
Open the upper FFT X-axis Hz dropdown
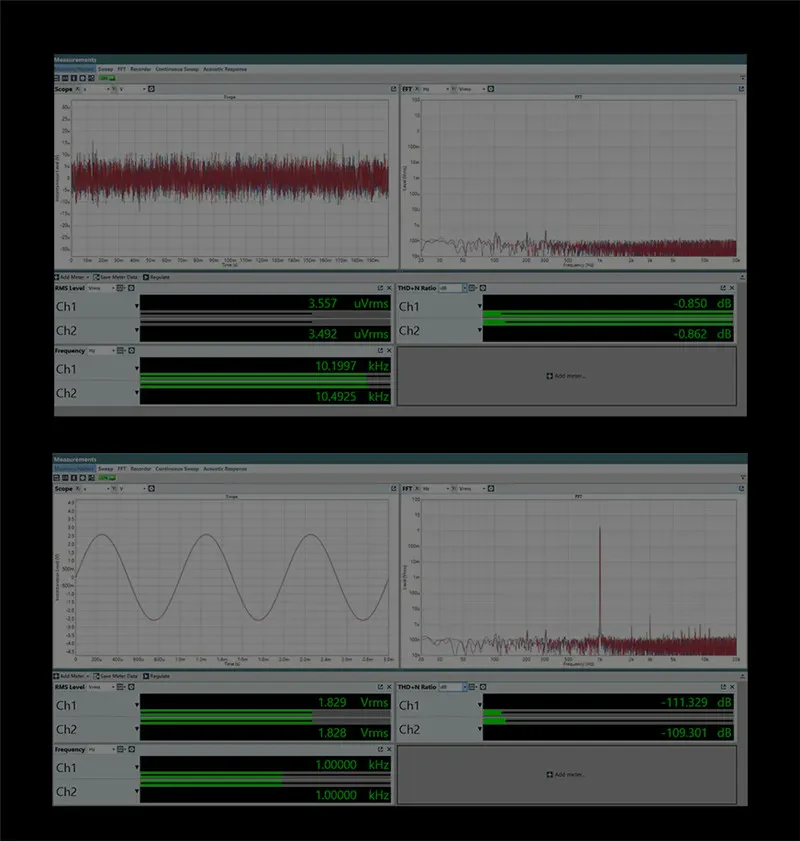tap(435, 89)
